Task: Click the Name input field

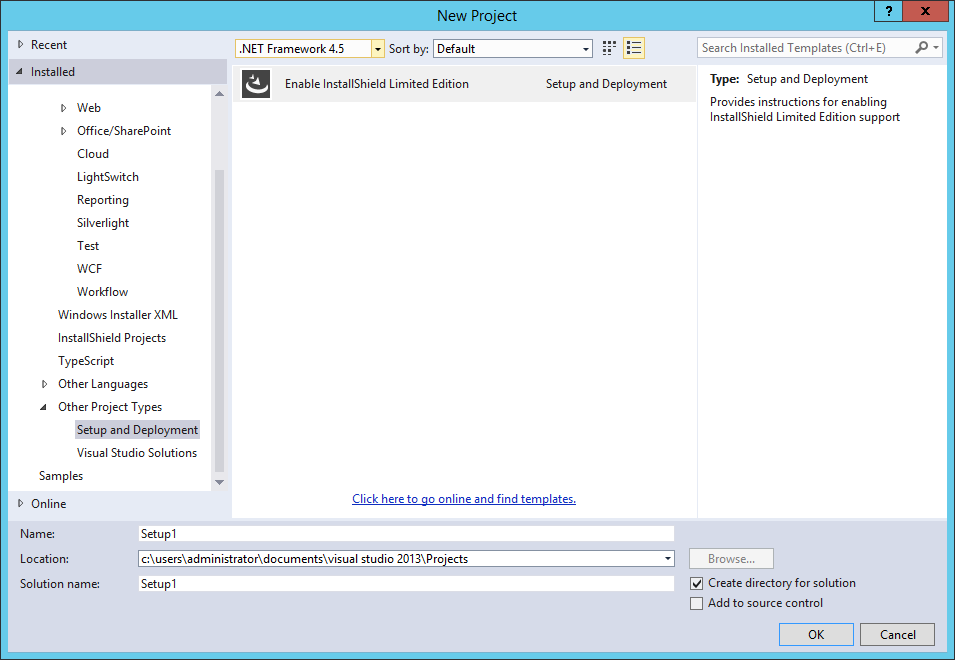Action: (x=406, y=534)
